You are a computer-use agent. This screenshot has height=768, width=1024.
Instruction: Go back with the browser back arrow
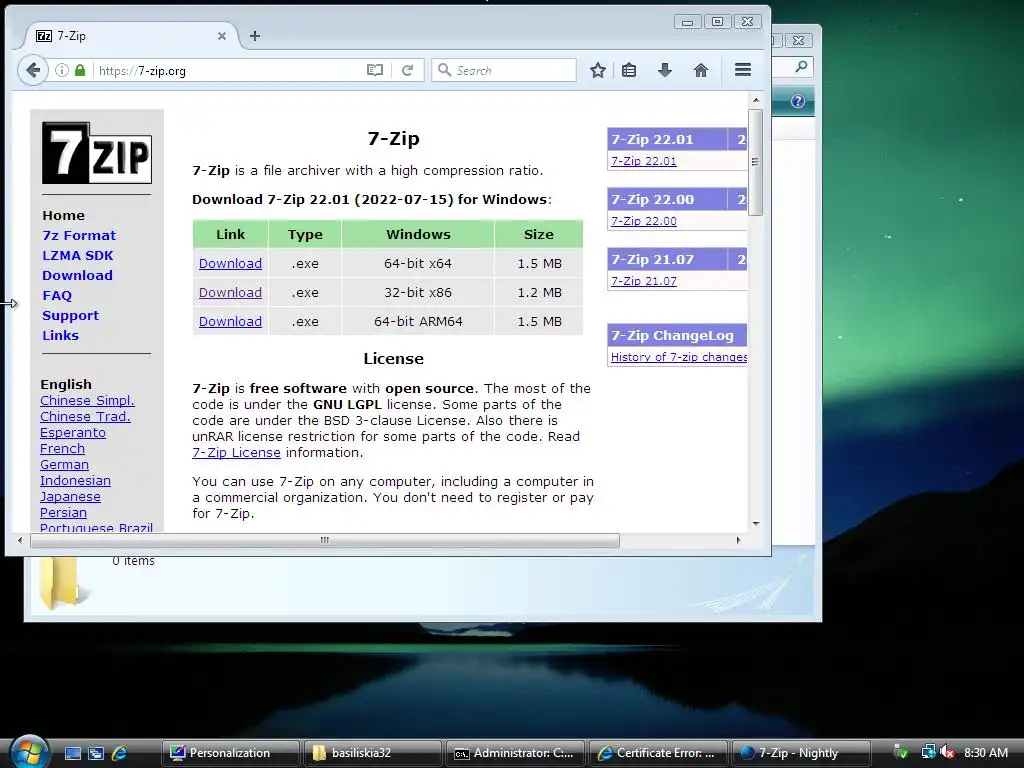pos(33,70)
